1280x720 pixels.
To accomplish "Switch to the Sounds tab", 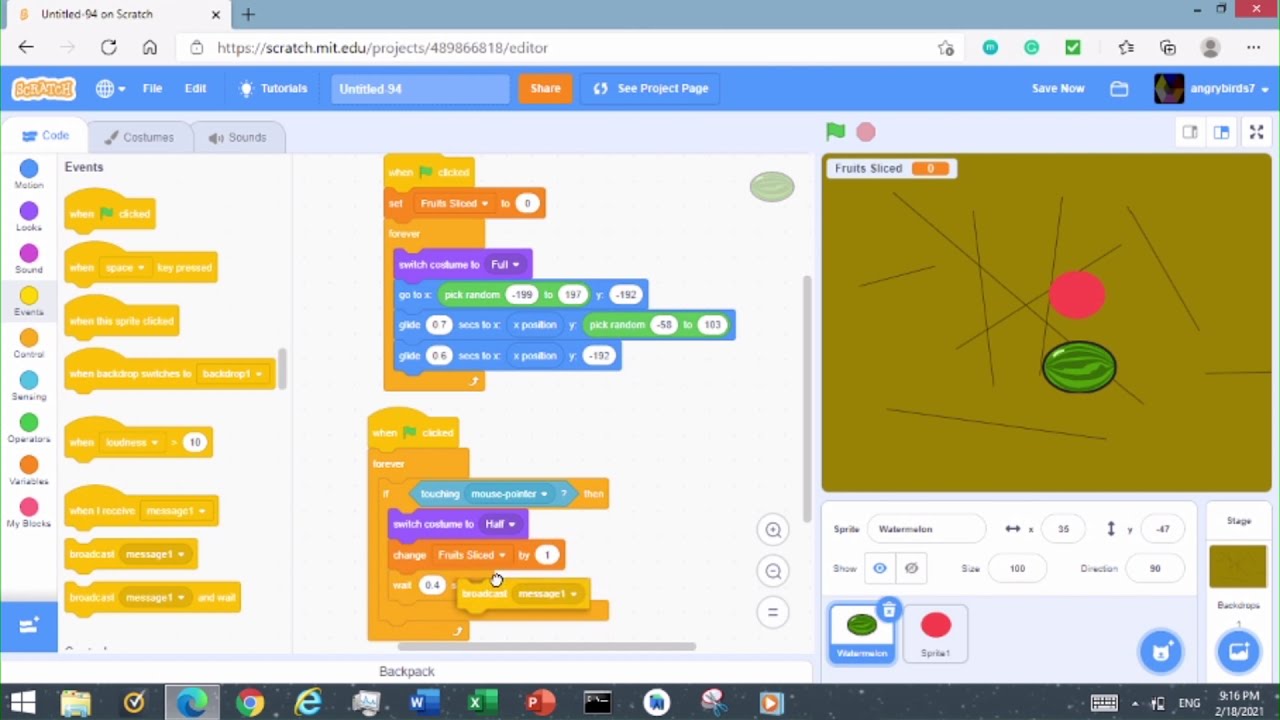I will pyautogui.click(x=237, y=137).
